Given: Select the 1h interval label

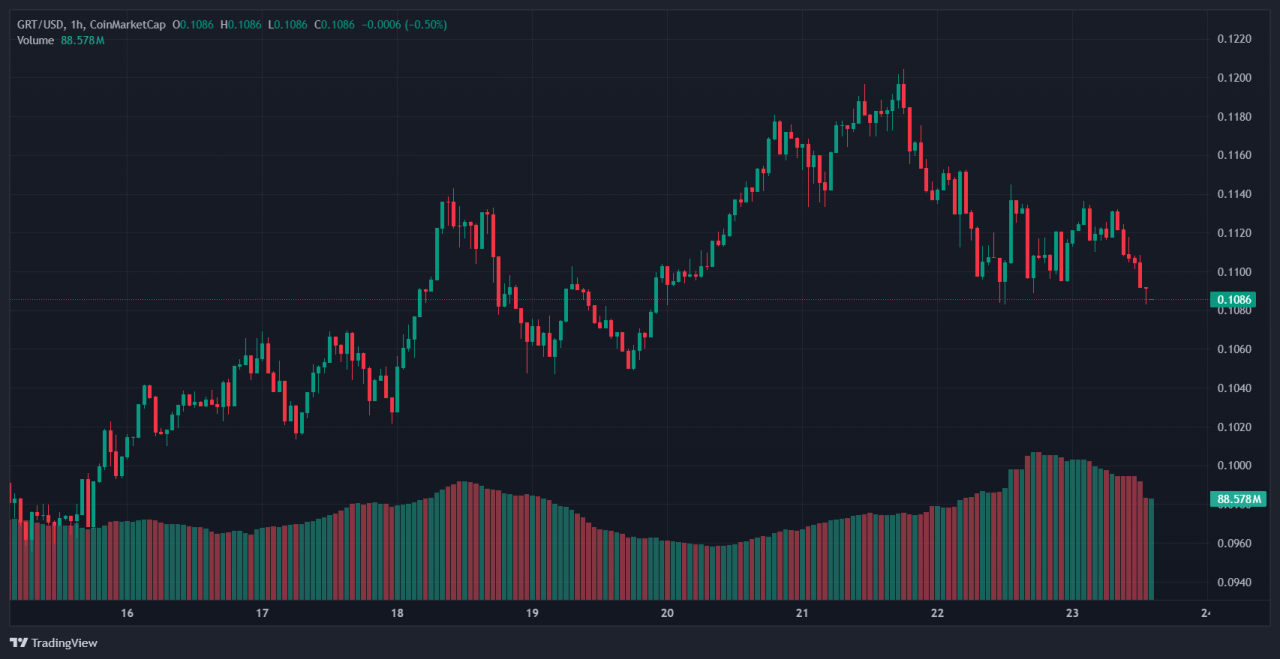Looking at the screenshot, I should click(x=80, y=24).
